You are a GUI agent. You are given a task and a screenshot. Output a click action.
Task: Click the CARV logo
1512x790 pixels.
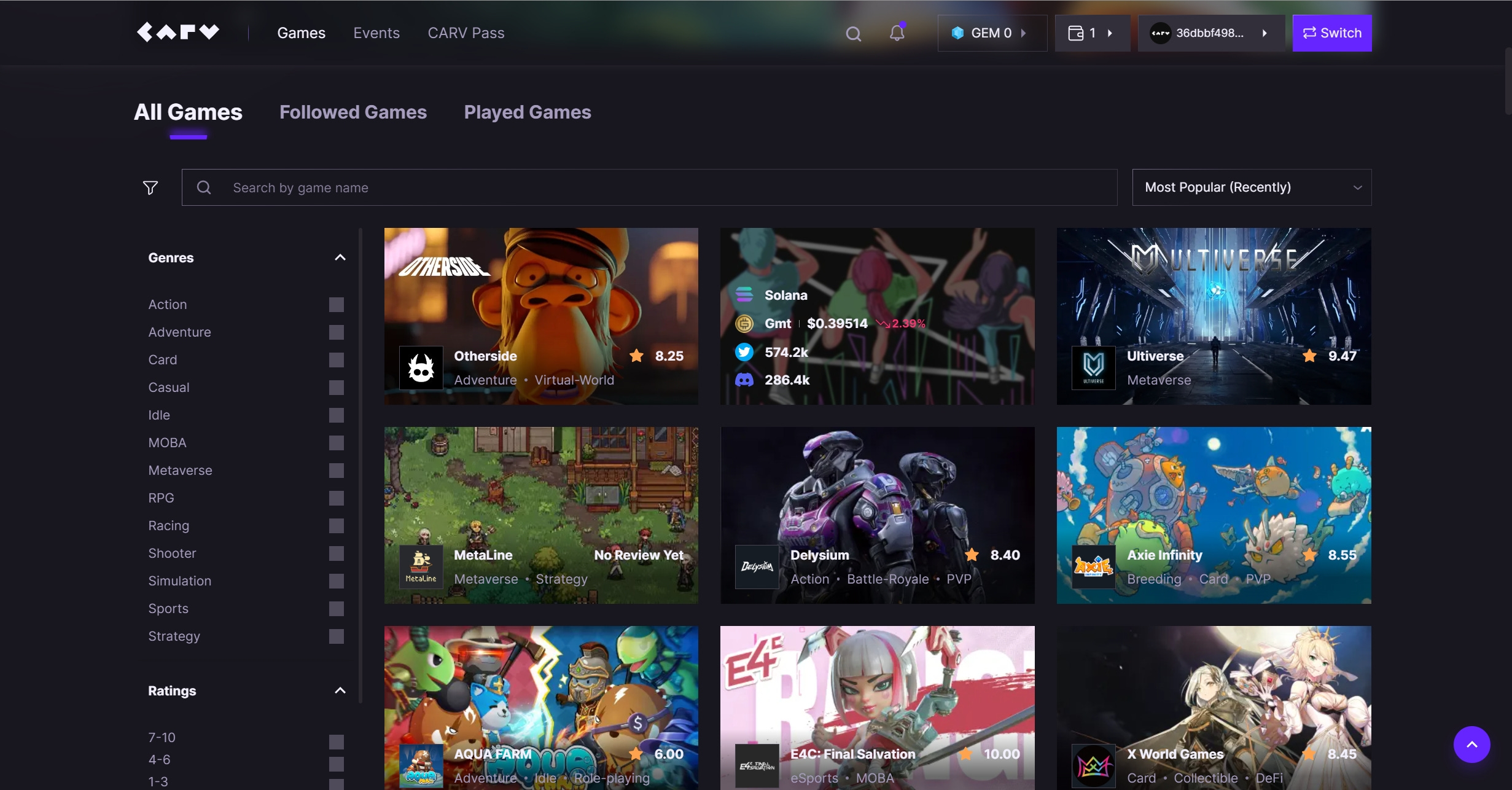pos(177,32)
